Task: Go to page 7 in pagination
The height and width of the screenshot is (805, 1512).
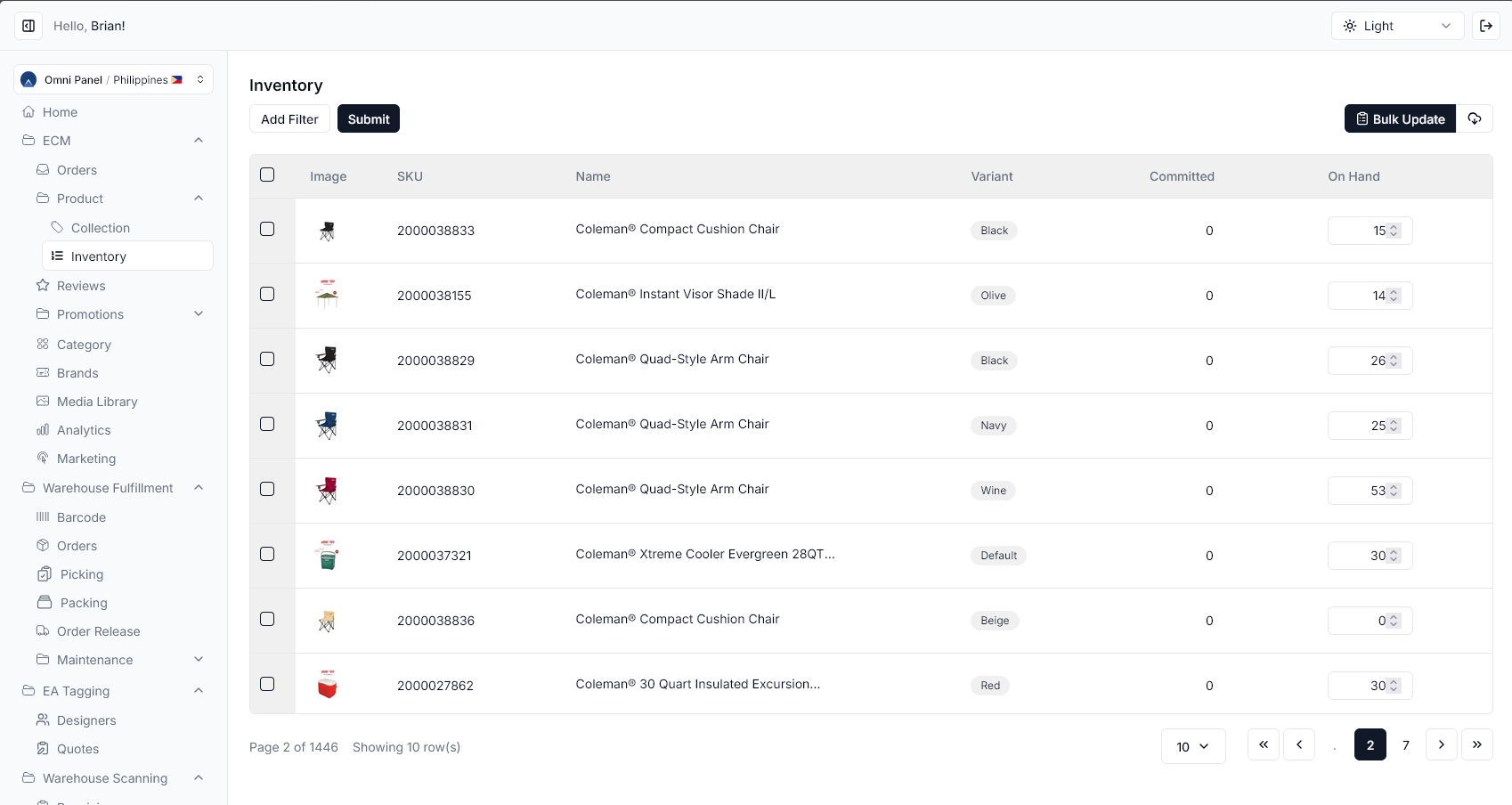Action: [1406, 744]
